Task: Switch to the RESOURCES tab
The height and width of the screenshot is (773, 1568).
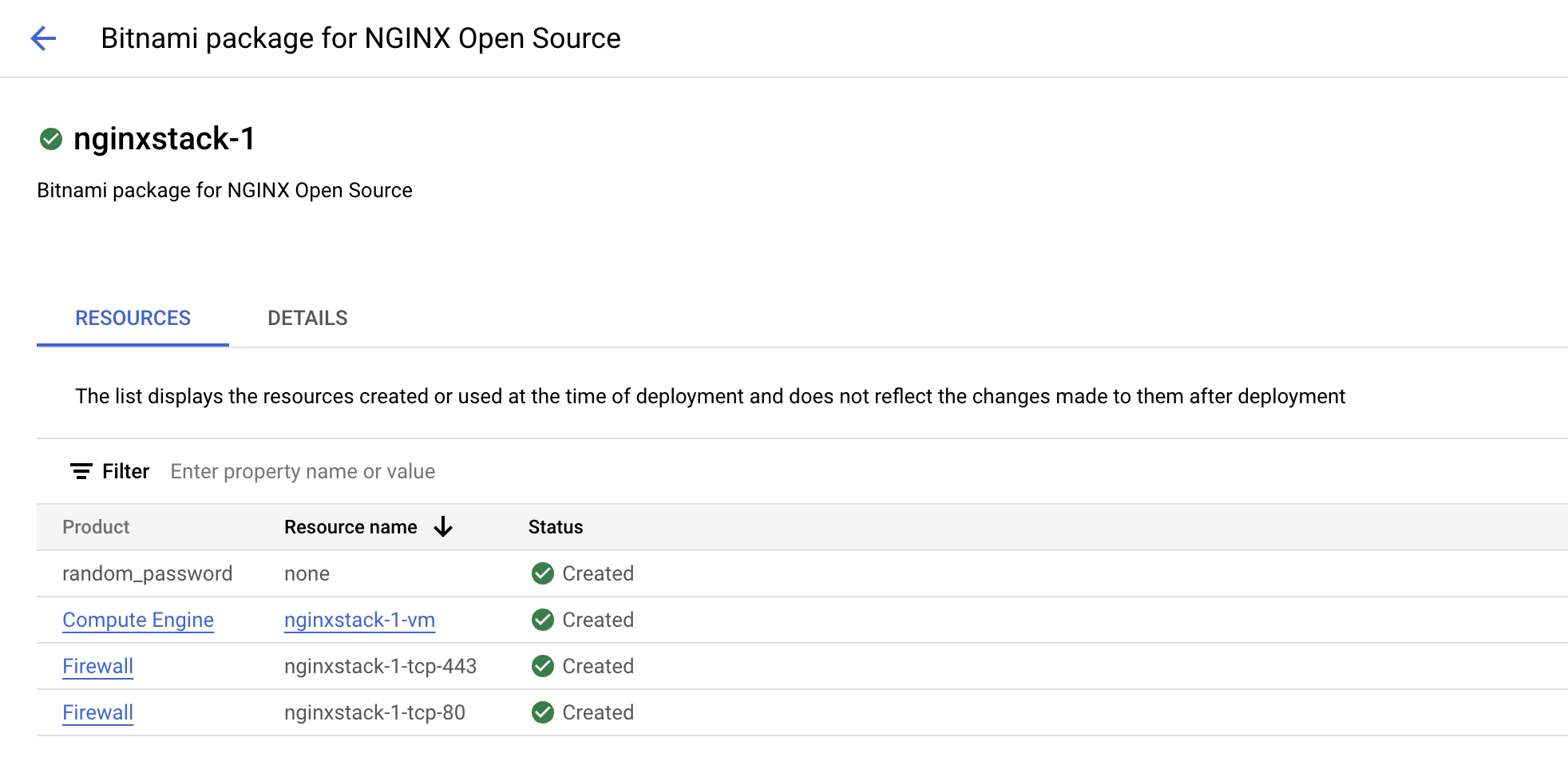Action: coord(133,318)
